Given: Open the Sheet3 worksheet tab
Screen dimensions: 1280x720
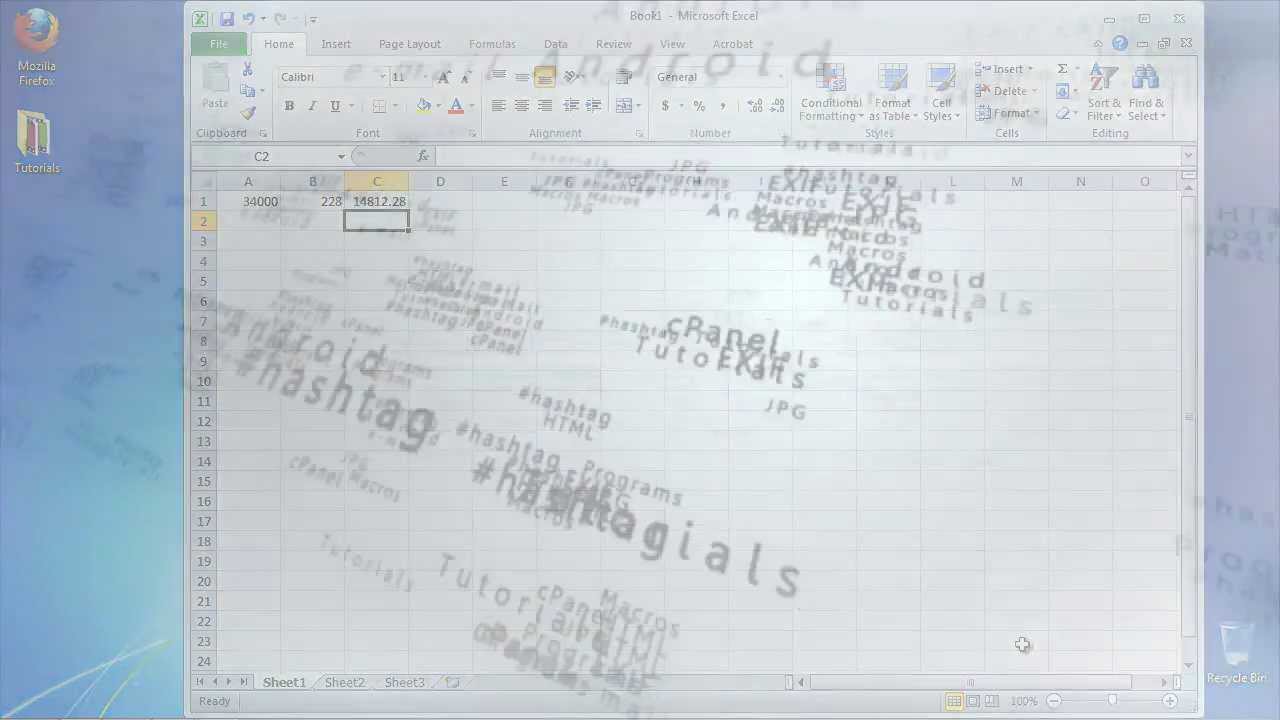Looking at the screenshot, I should pos(404,682).
